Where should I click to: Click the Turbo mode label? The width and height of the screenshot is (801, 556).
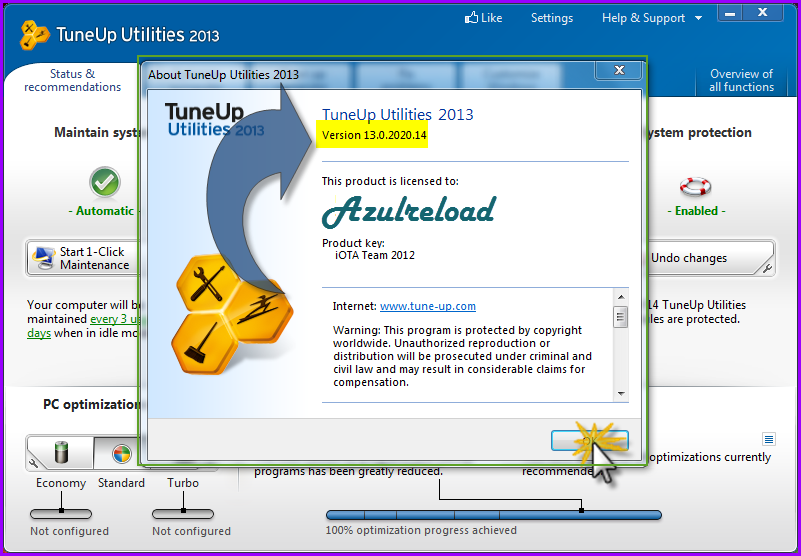coord(183,483)
